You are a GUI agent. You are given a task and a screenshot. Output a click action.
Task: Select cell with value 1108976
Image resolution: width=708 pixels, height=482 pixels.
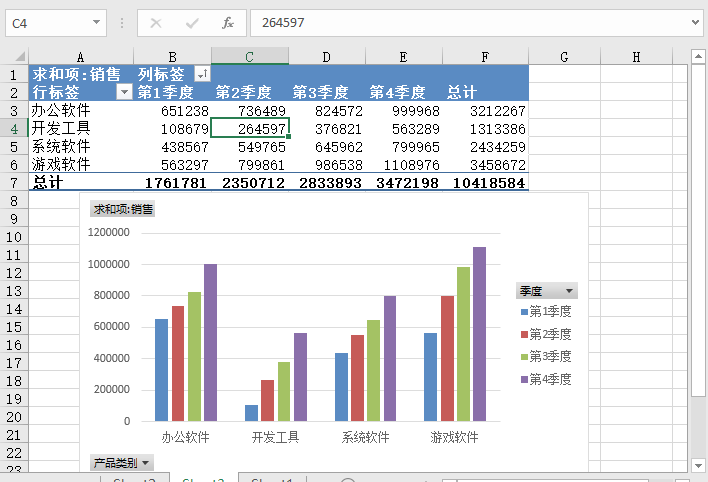click(x=404, y=164)
